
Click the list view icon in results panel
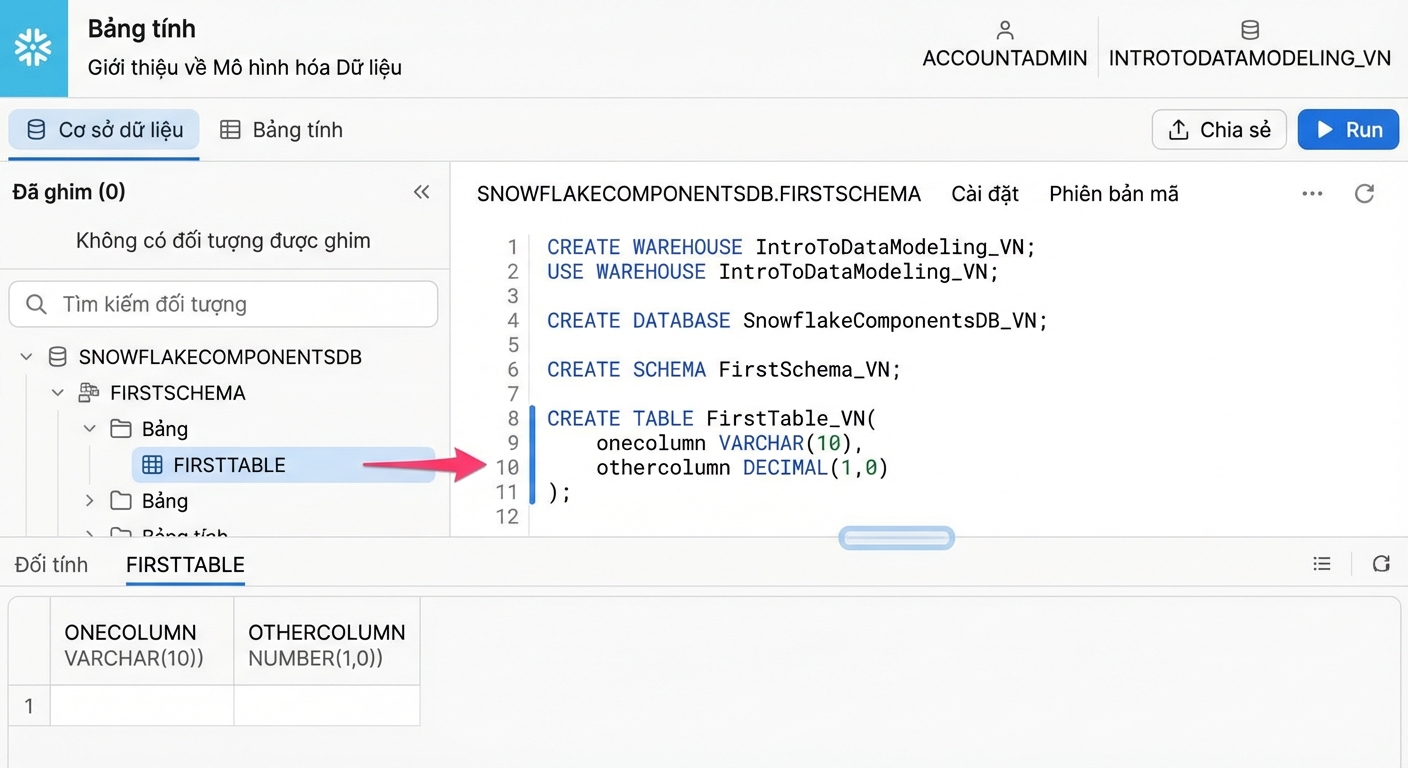[x=1322, y=564]
